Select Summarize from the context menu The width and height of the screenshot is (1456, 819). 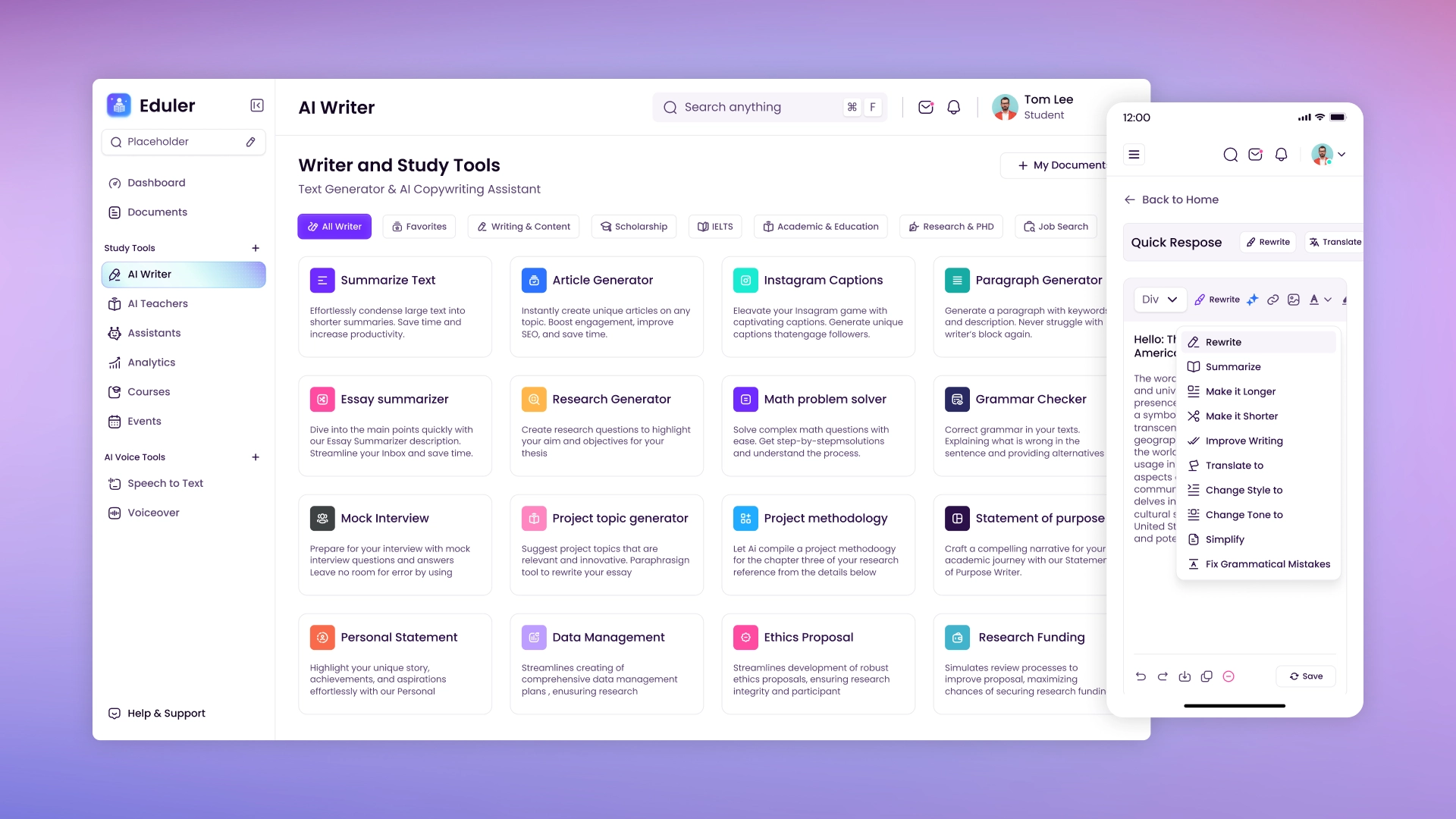click(x=1233, y=366)
